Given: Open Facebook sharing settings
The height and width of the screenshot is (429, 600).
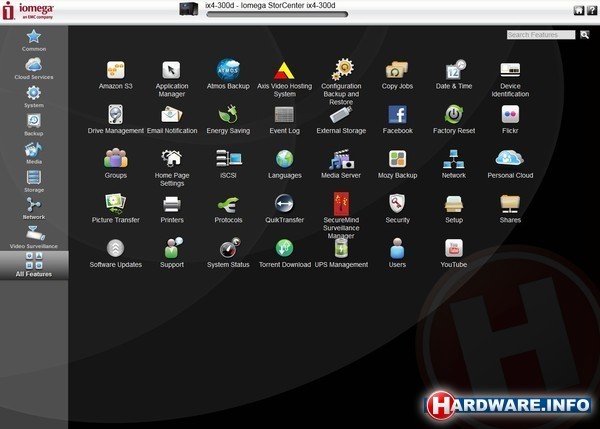Looking at the screenshot, I should point(397,119).
